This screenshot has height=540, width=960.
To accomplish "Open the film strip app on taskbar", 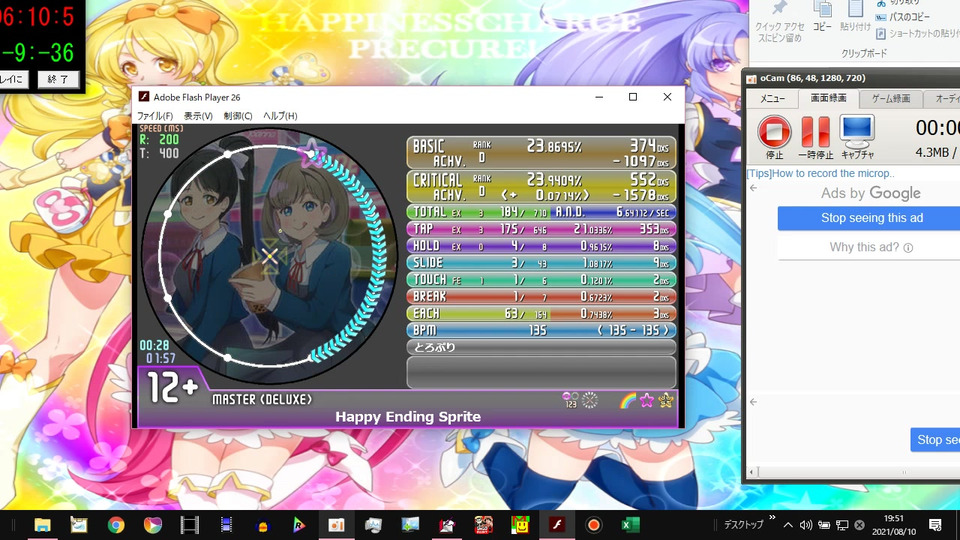I will (190, 525).
